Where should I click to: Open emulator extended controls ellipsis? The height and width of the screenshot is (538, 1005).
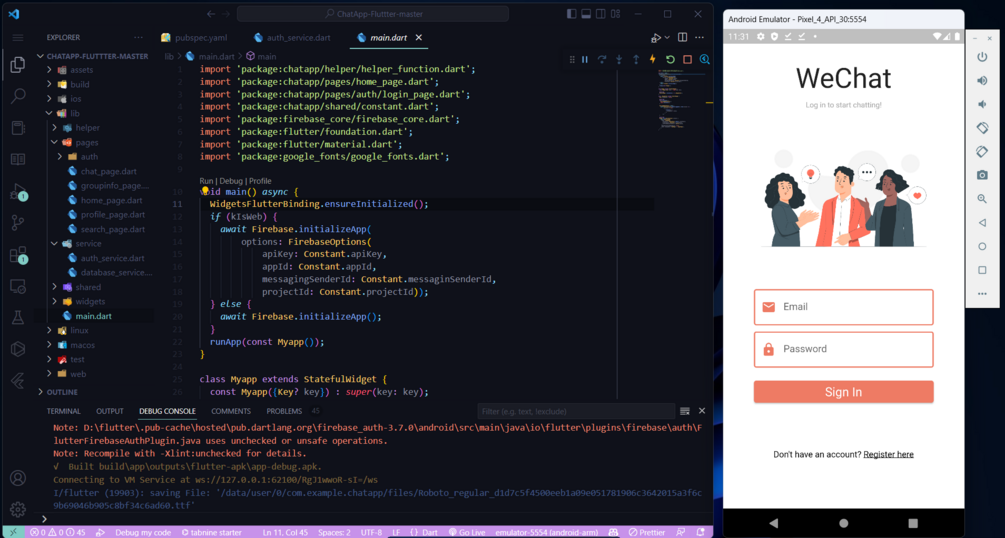982,294
